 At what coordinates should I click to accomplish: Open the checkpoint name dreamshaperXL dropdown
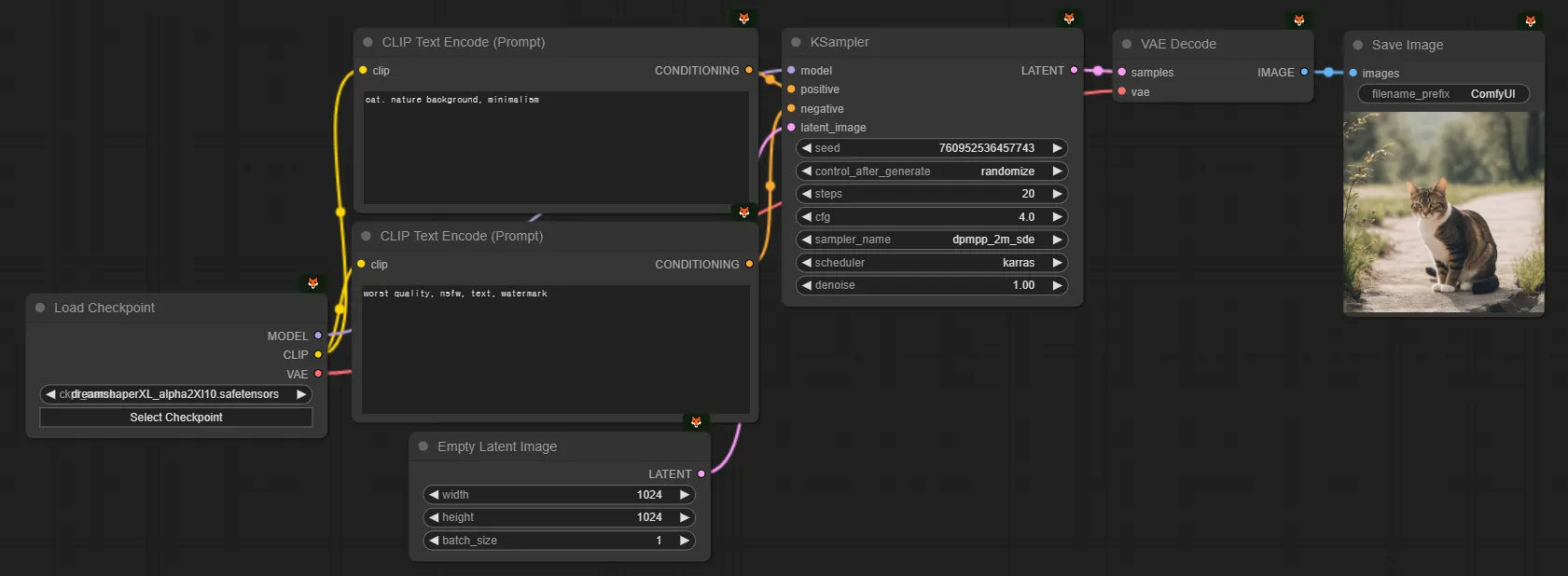click(x=176, y=394)
